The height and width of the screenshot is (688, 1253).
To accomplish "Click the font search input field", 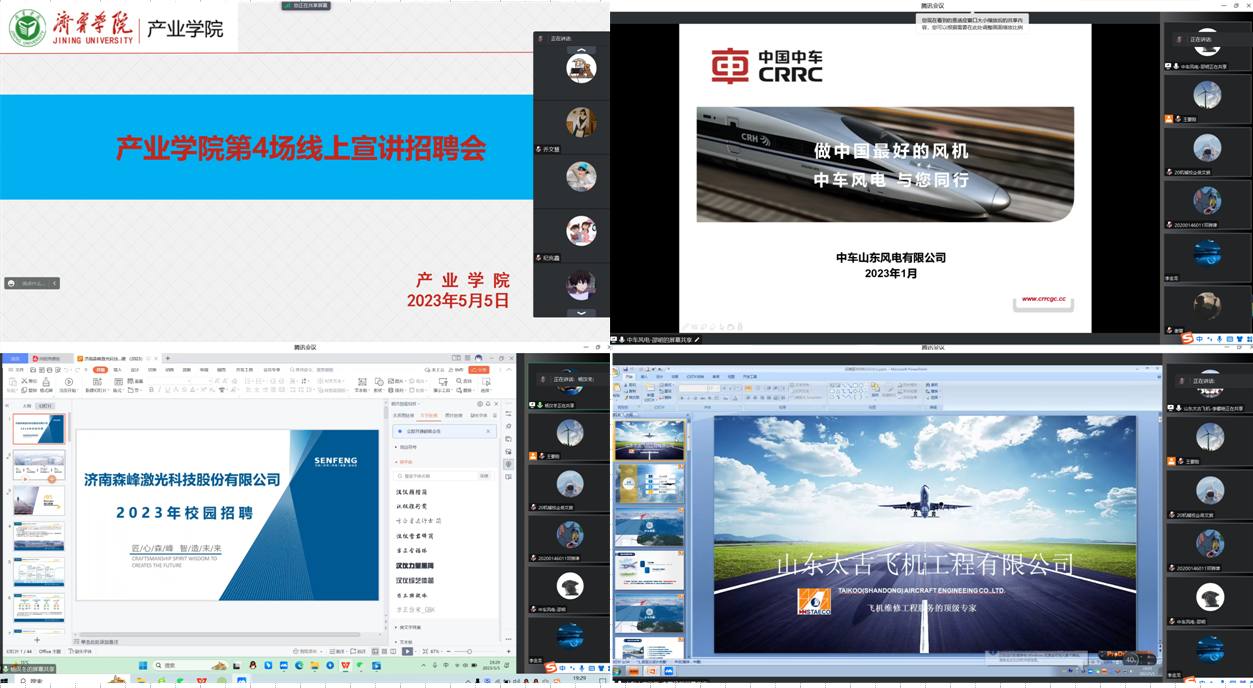I will (436, 476).
